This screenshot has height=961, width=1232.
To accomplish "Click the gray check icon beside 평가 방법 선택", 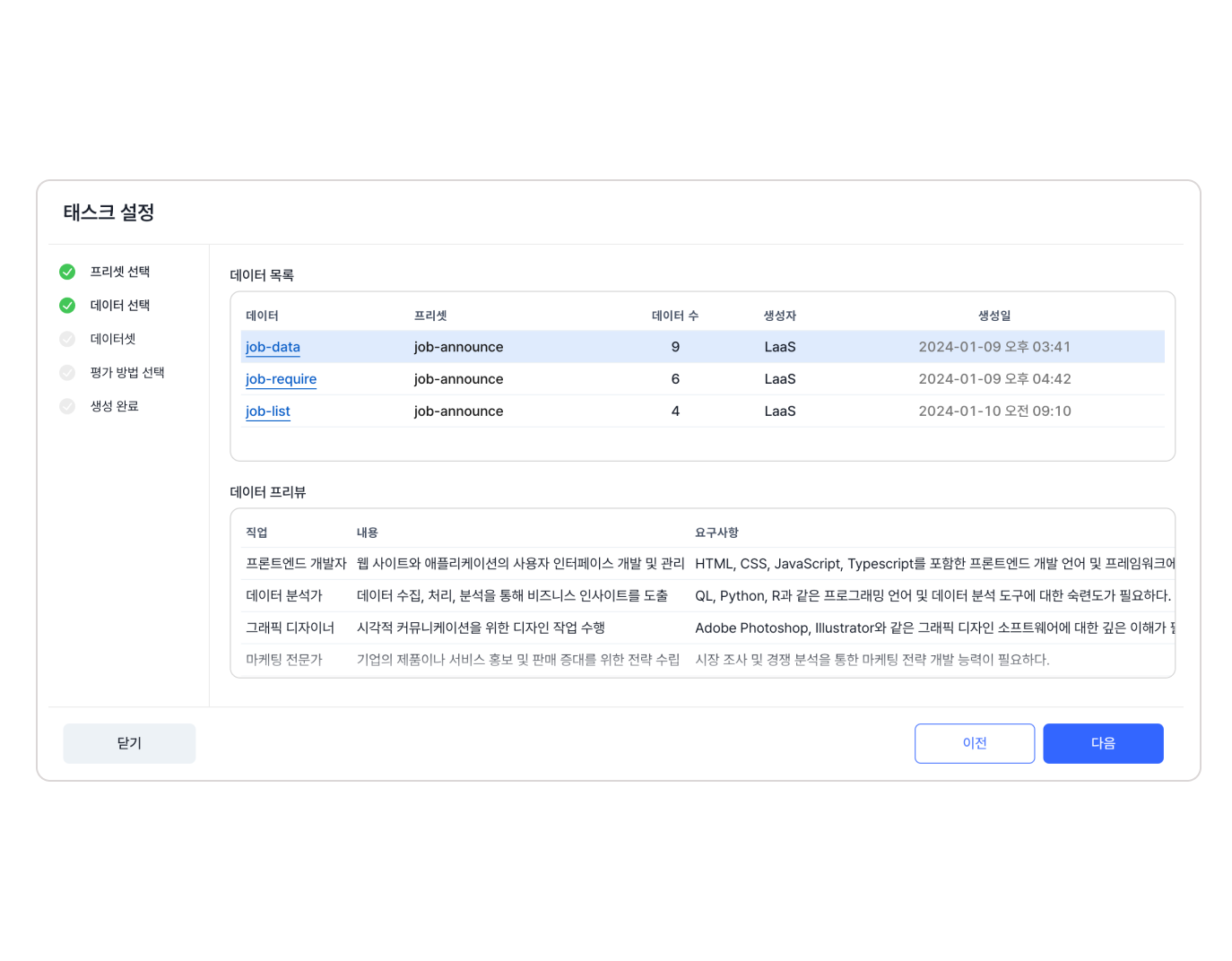I will [x=67, y=373].
